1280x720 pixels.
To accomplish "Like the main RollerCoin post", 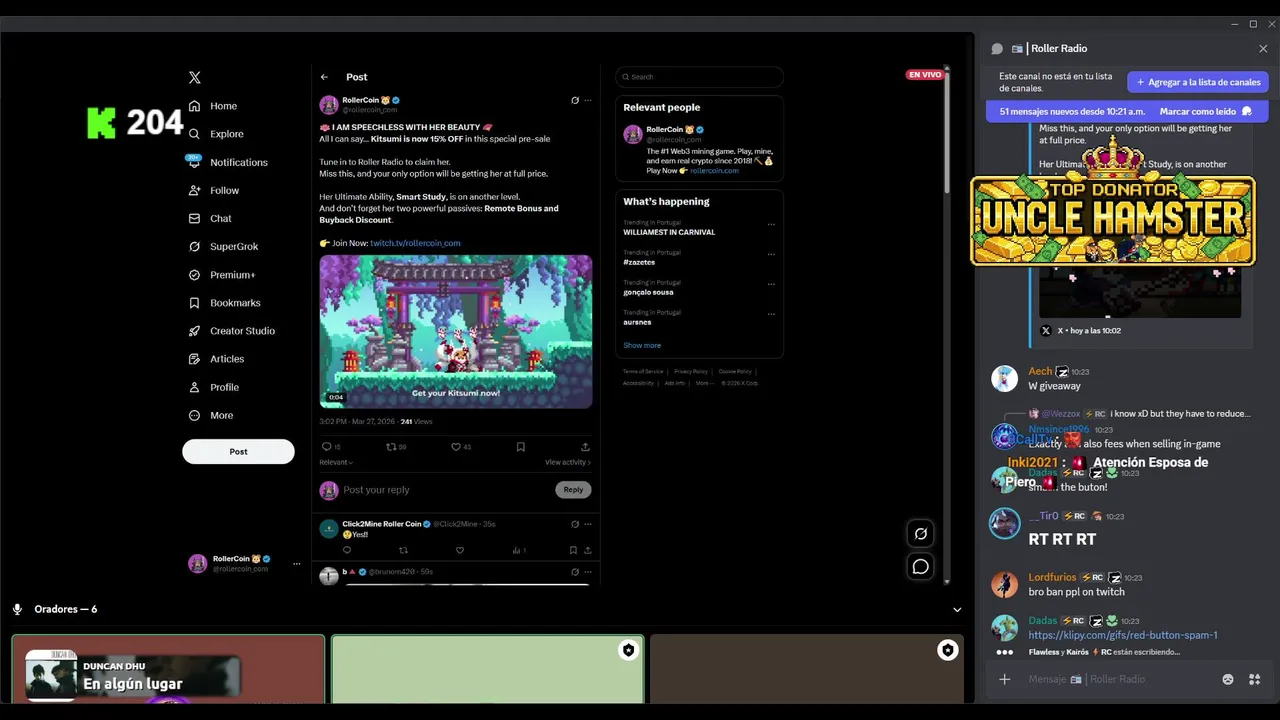I will (x=456, y=447).
